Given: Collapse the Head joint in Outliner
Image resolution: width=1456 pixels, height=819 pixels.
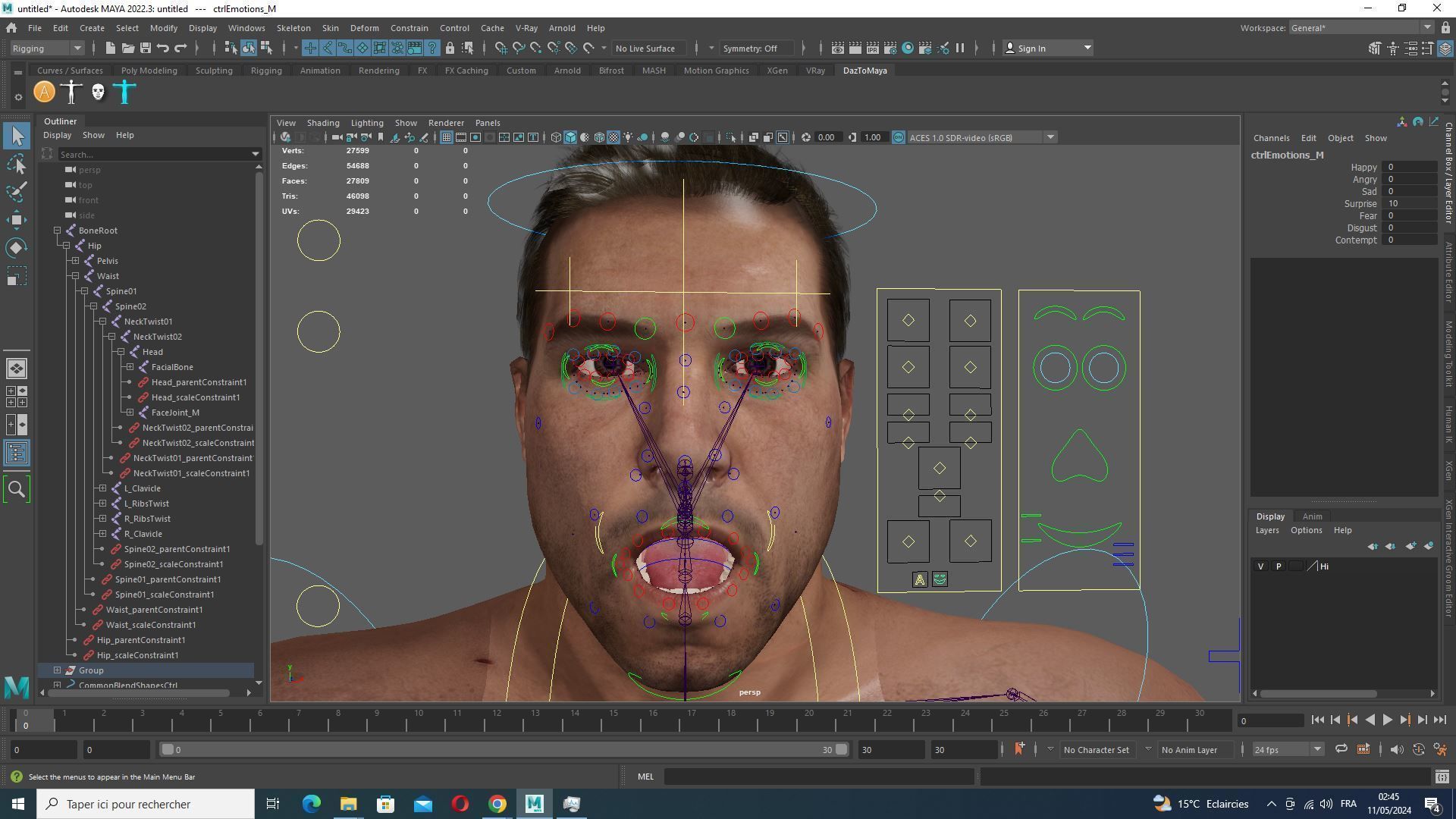Looking at the screenshot, I should click(121, 352).
